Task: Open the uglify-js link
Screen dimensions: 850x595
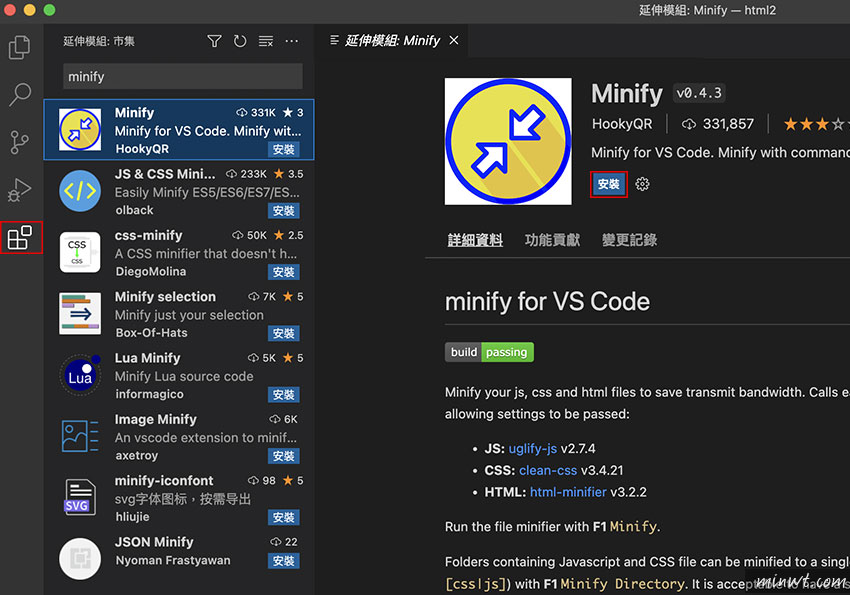Action: click(532, 449)
